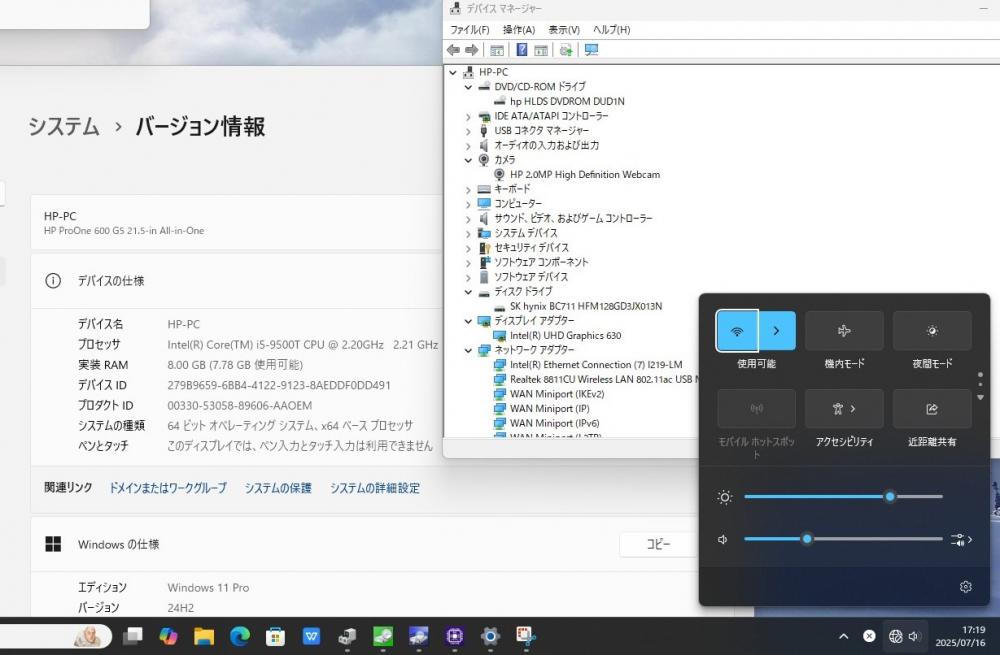Viewport: 1000px width, 655px height.
Task: Click the Windows logo beside Windows の仕様
Action: (53, 544)
